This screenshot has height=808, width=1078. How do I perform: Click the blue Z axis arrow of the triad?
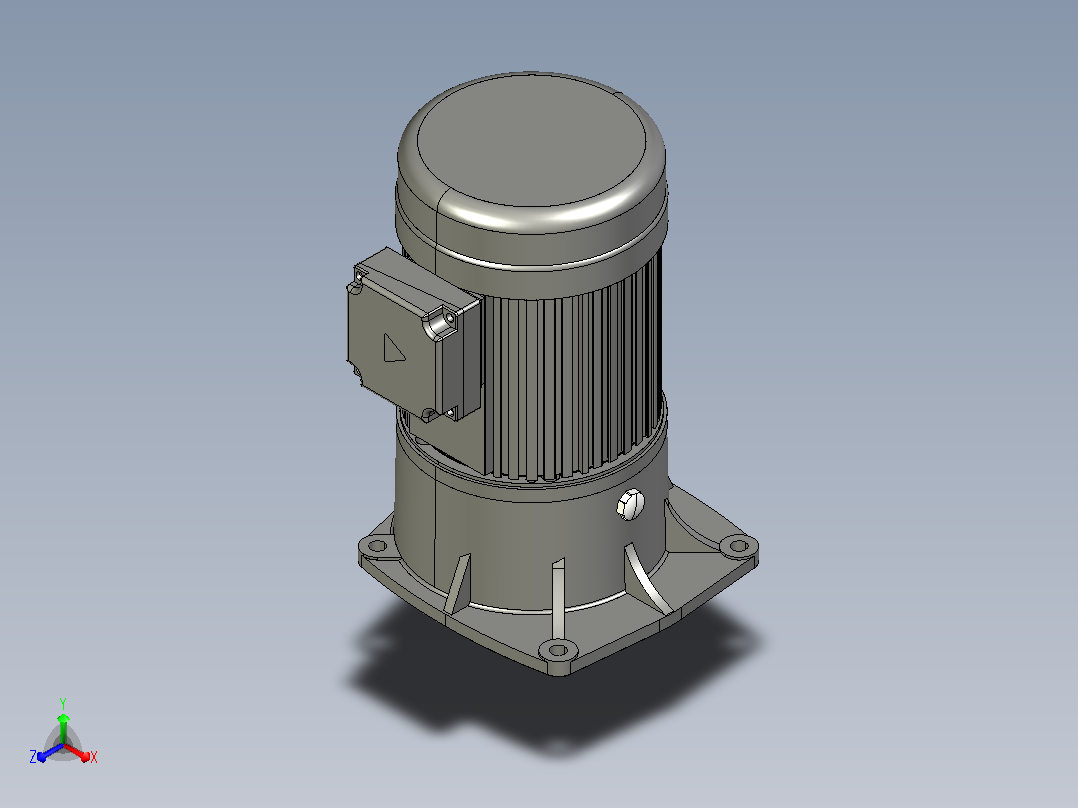(x=50, y=752)
